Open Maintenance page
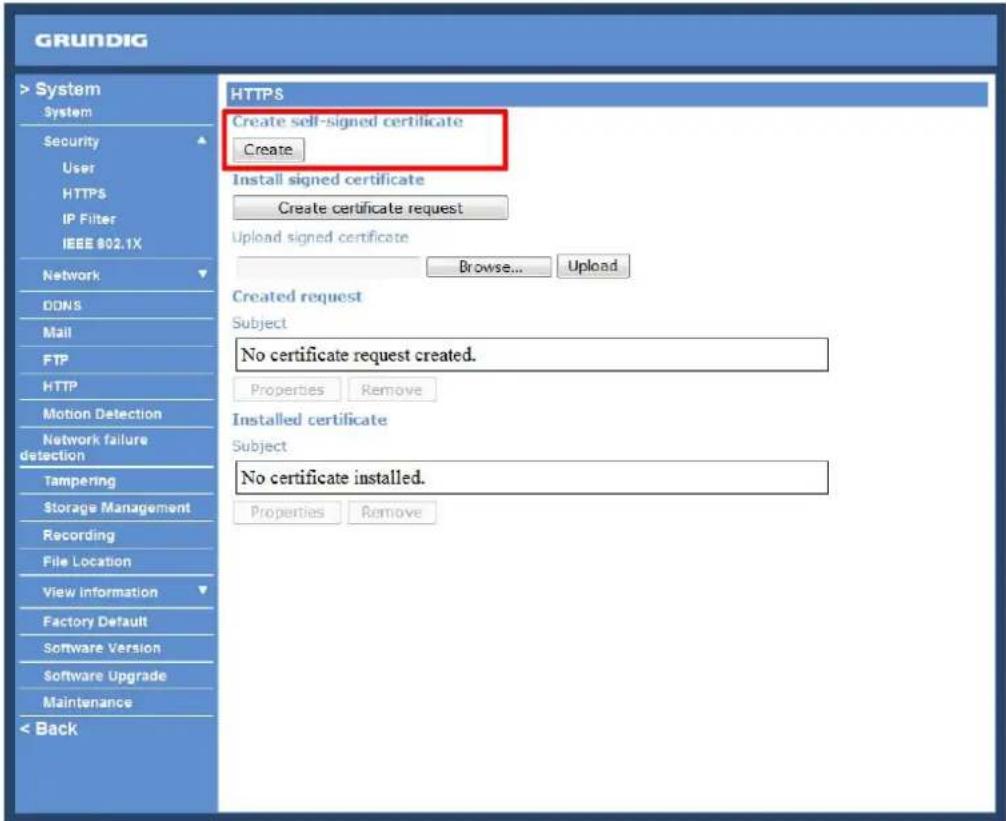1006x821 pixels. point(87,703)
